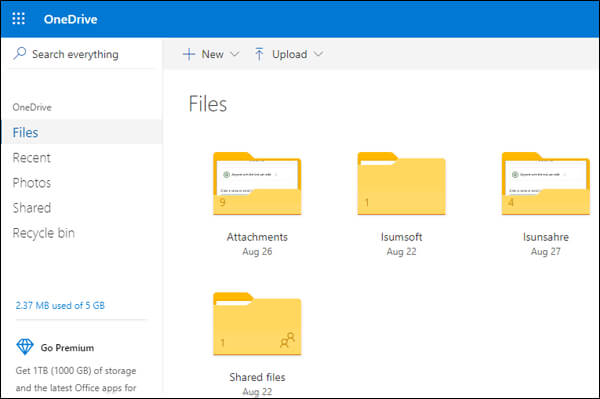Click the Files page heading
Screen dimensions: 600x399
208,104
